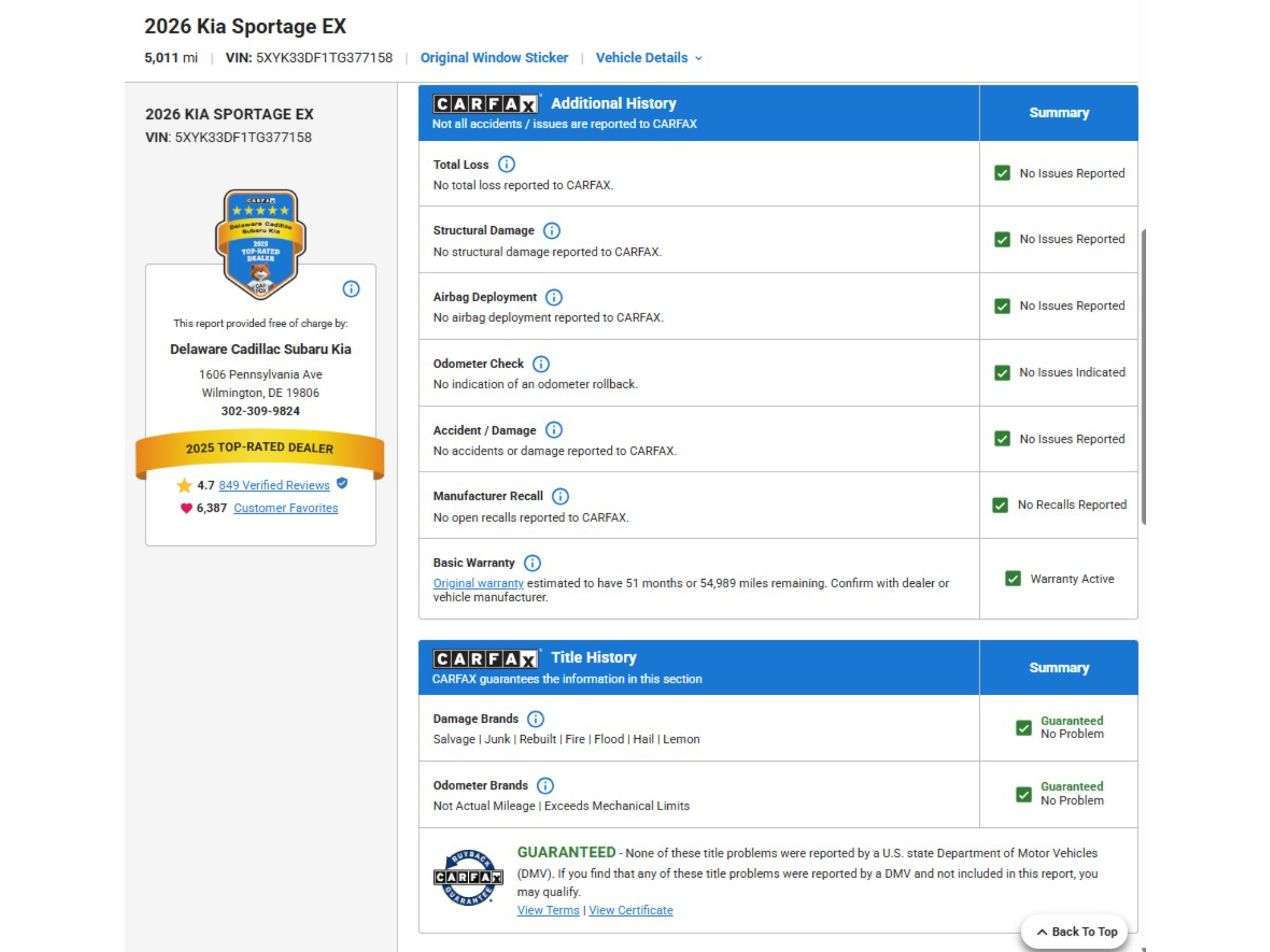Open the Odometer Check info icon
The height and width of the screenshot is (952, 1270).
tap(541, 364)
